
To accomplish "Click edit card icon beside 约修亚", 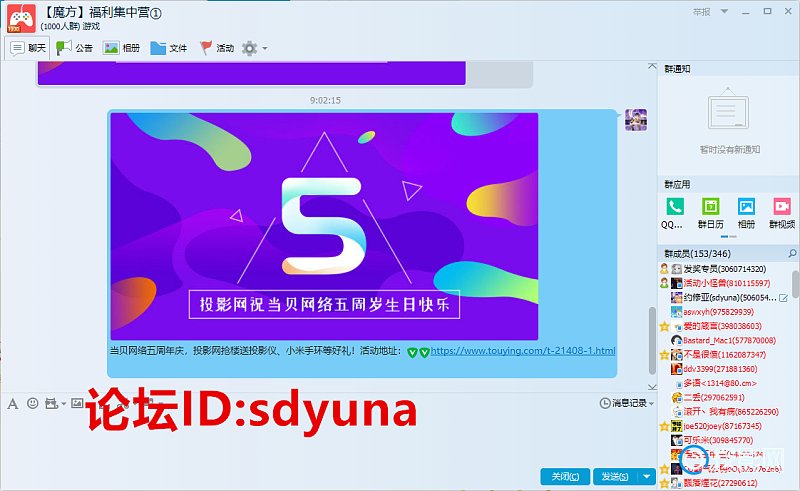I will point(784,298).
